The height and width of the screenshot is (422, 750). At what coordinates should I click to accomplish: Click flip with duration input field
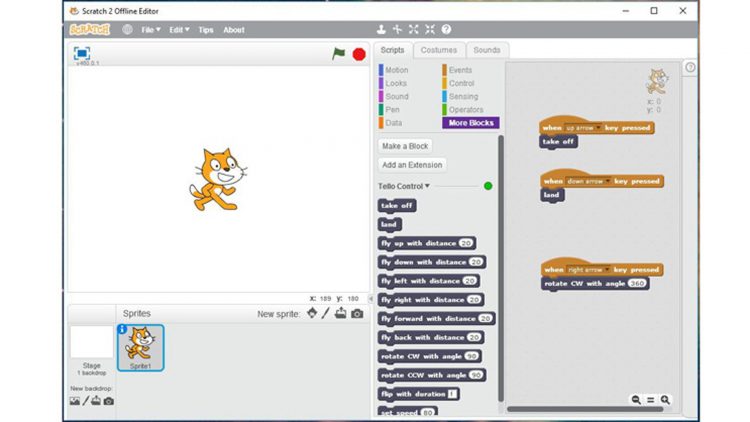[x=452, y=394]
